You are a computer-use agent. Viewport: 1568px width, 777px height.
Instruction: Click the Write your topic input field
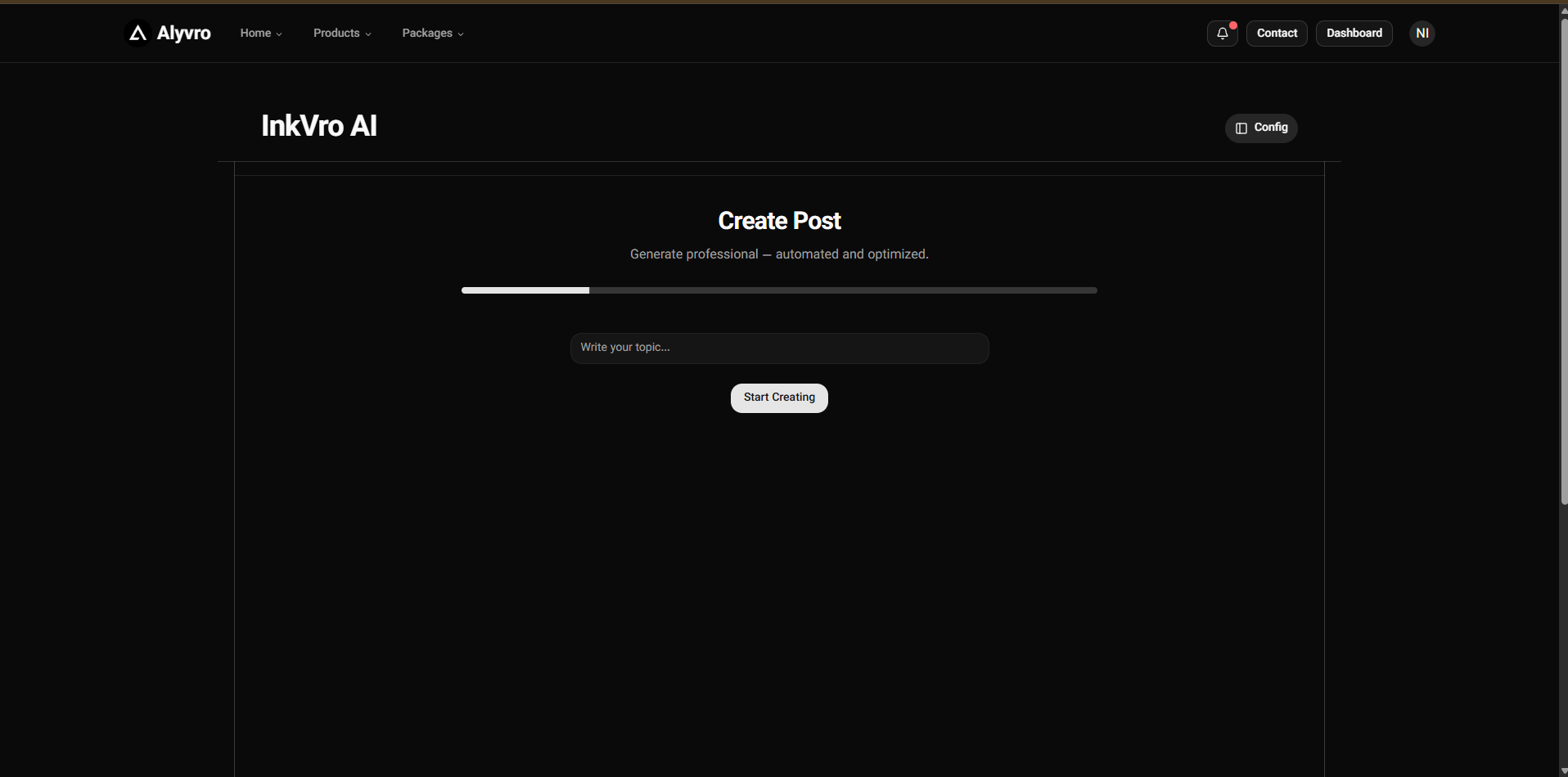(x=778, y=348)
